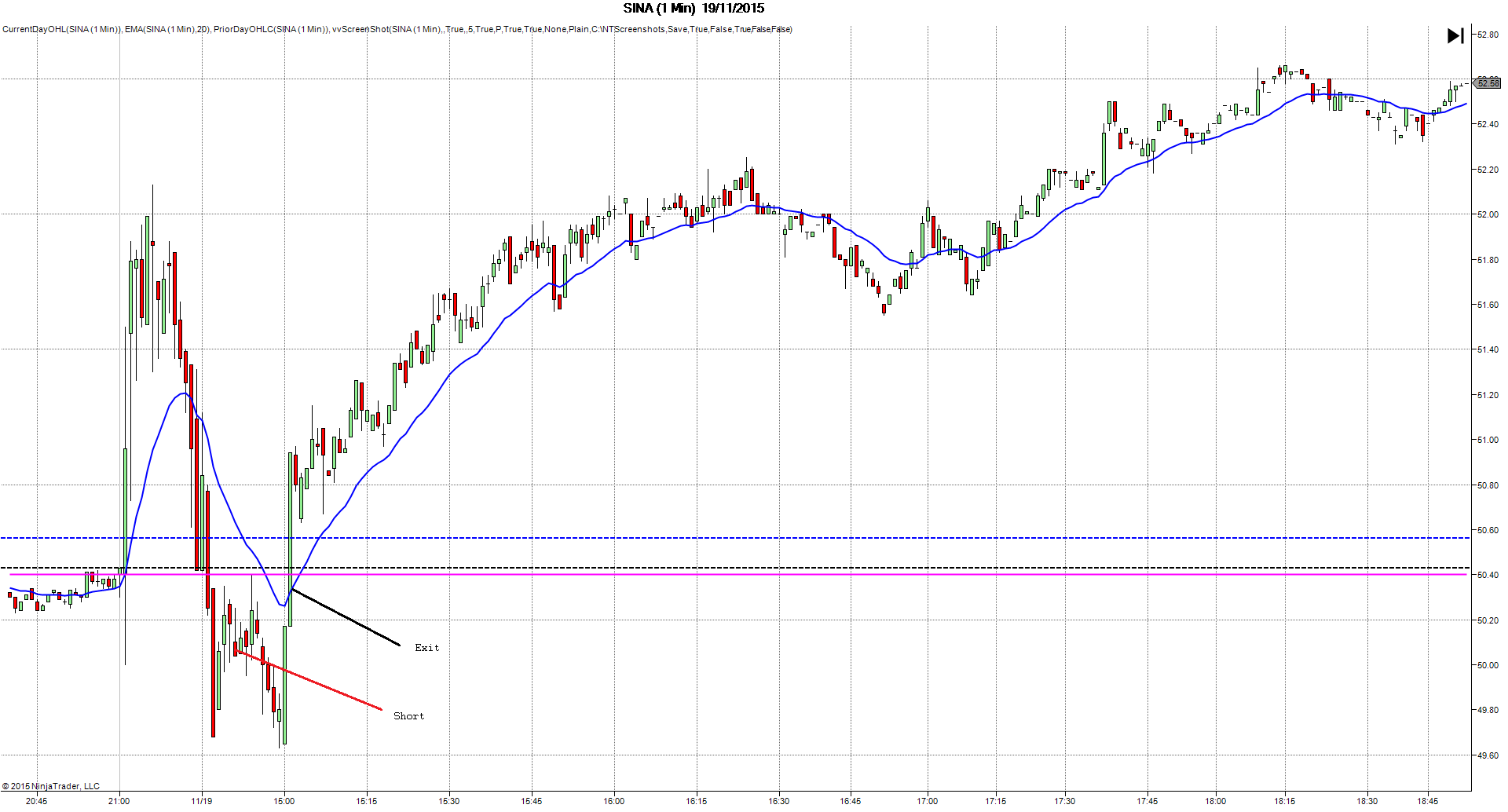The image size is (1508, 812).
Task: Click the 17:30 time axis label
Action: click(1065, 801)
